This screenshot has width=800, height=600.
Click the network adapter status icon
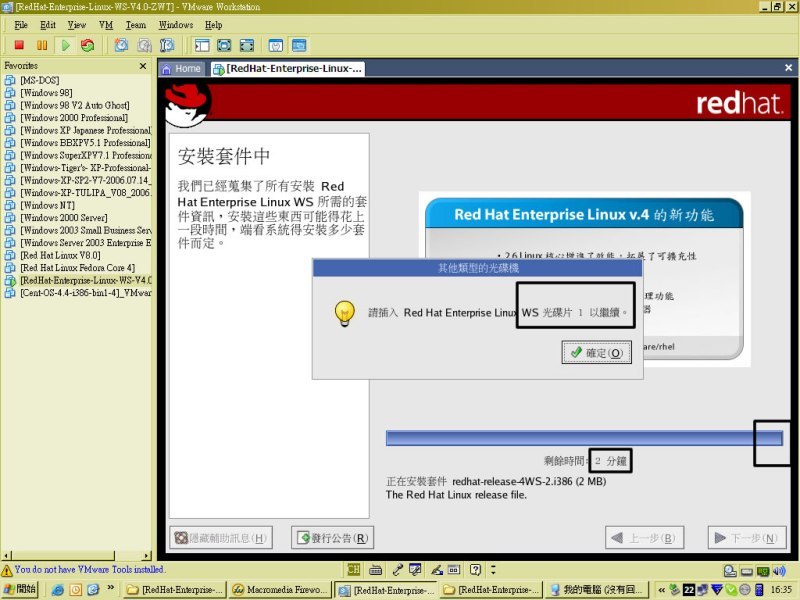763,570
